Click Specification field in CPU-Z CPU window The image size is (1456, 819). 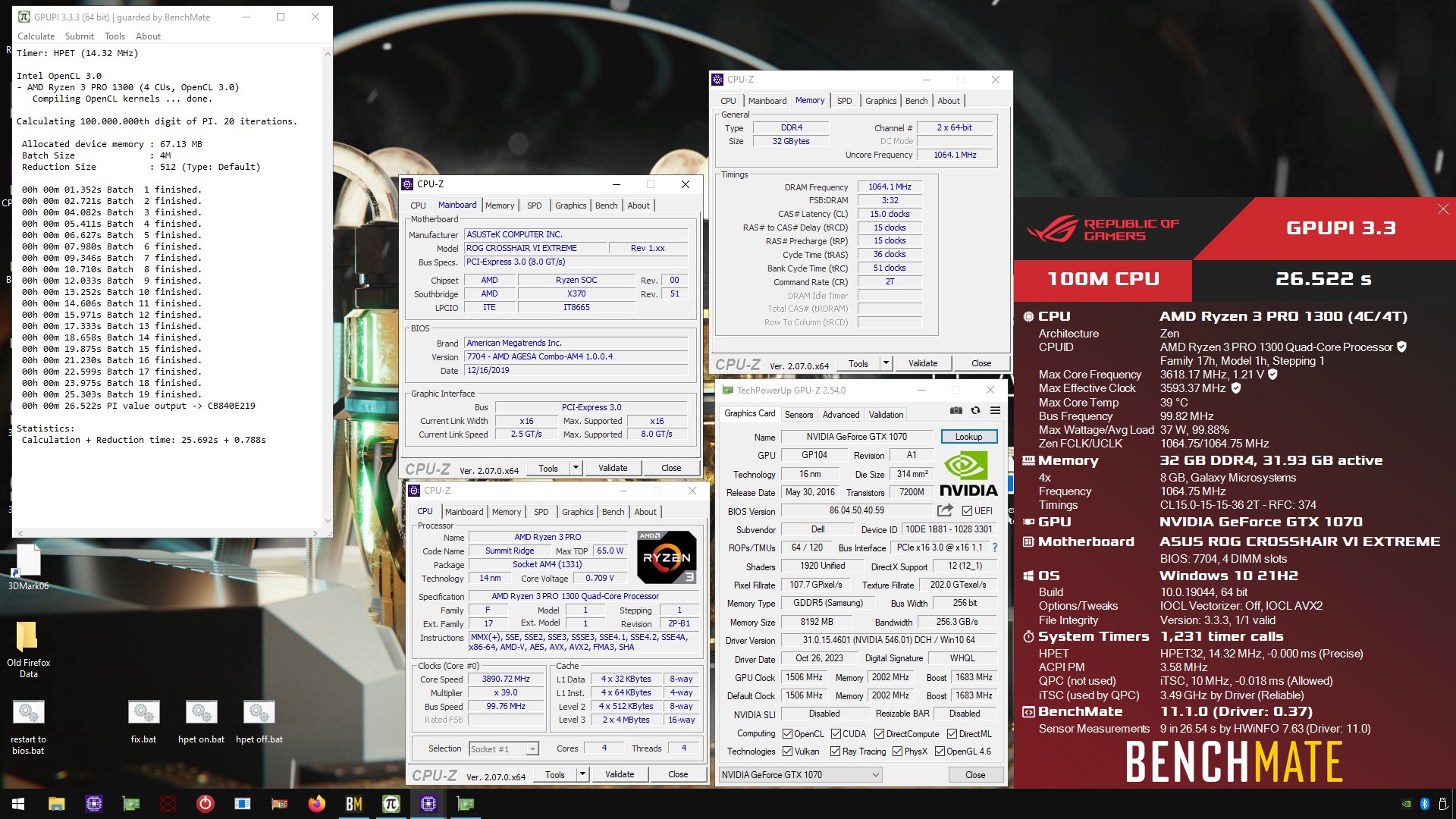tap(575, 596)
